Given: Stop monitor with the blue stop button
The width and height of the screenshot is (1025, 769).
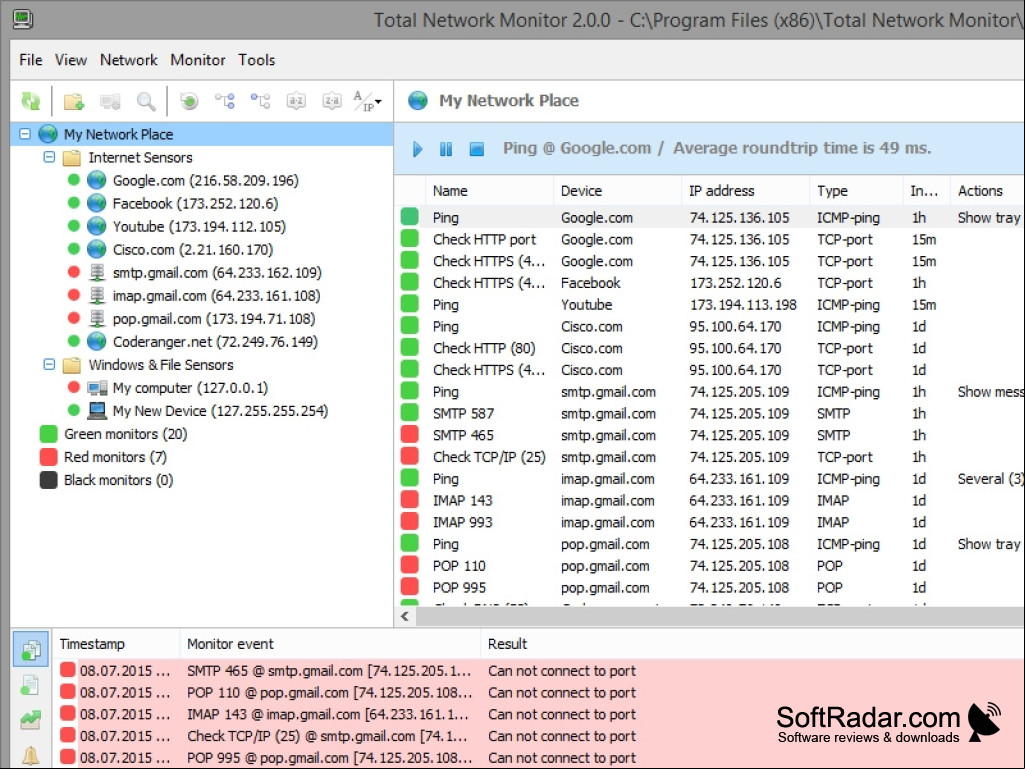Looking at the screenshot, I should 477,149.
